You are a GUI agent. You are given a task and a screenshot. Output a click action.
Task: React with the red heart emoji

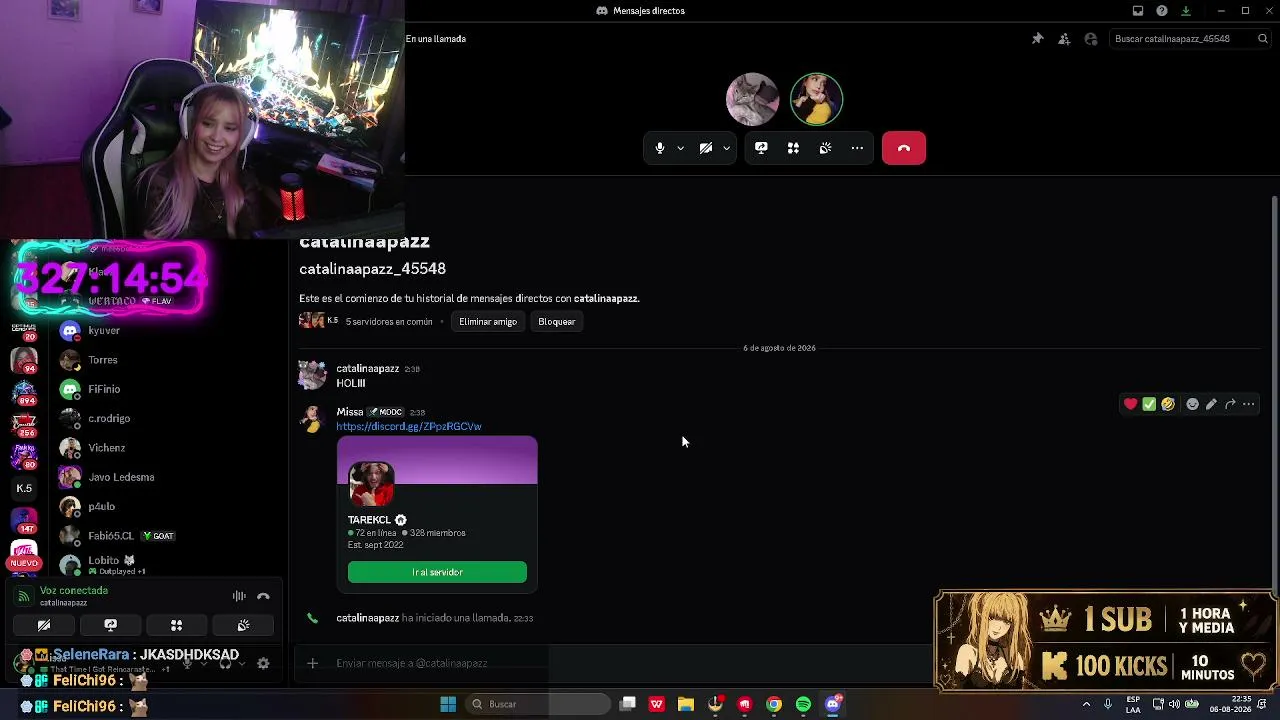pyautogui.click(x=1130, y=404)
